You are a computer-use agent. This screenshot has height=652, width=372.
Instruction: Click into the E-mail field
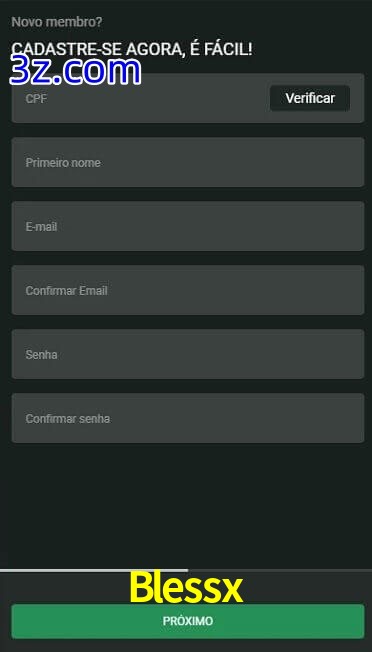pyautogui.click(x=188, y=226)
